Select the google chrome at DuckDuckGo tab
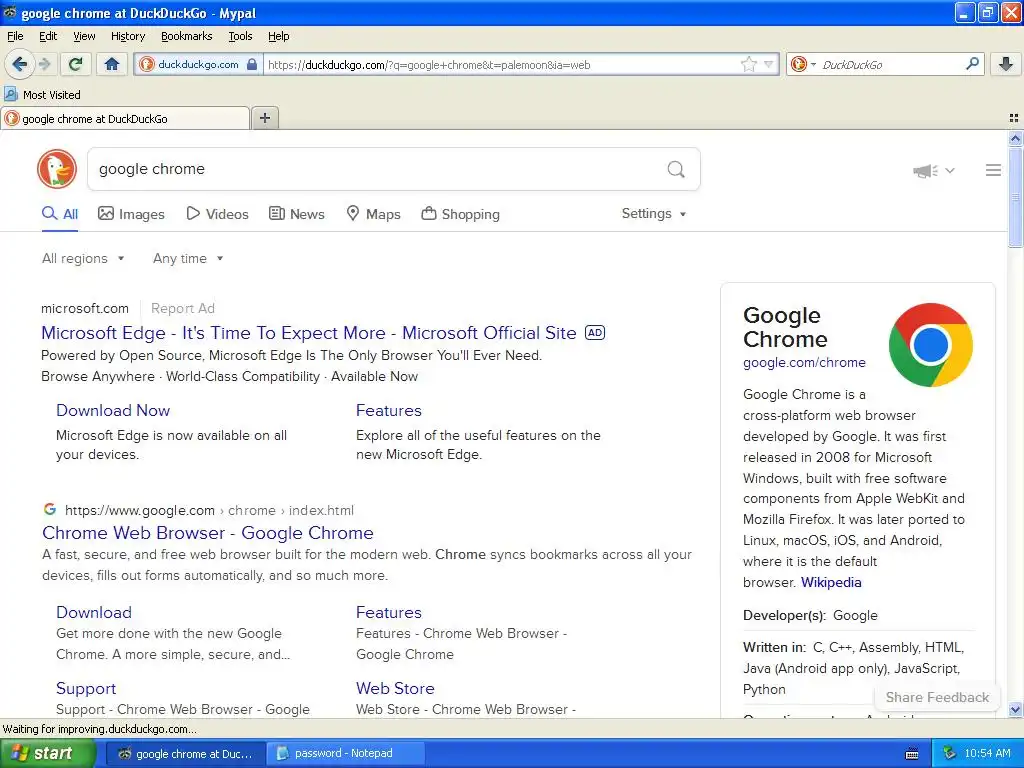Image resolution: width=1024 pixels, height=768 pixels. click(x=125, y=118)
